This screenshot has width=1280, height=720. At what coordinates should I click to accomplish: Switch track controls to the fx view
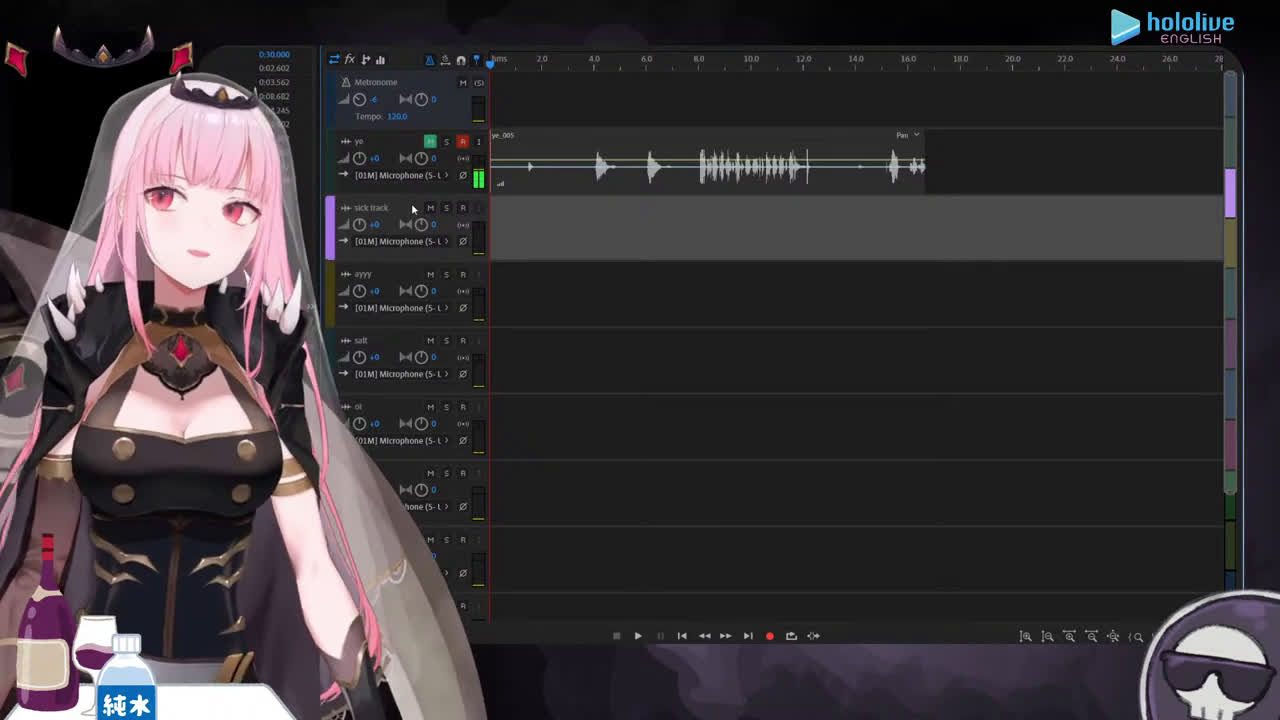coord(350,60)
